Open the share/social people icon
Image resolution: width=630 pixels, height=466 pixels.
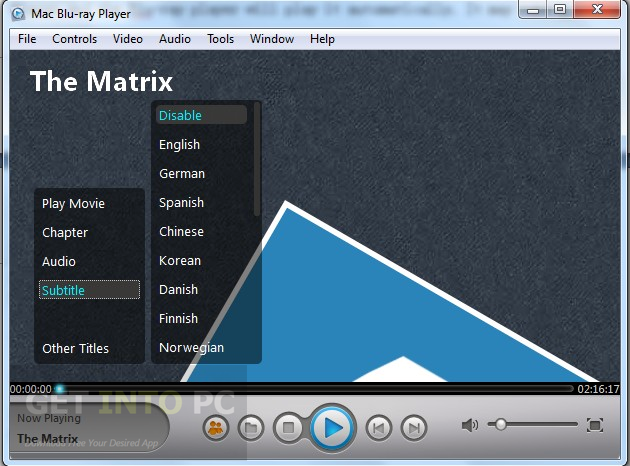pos(216,428)
